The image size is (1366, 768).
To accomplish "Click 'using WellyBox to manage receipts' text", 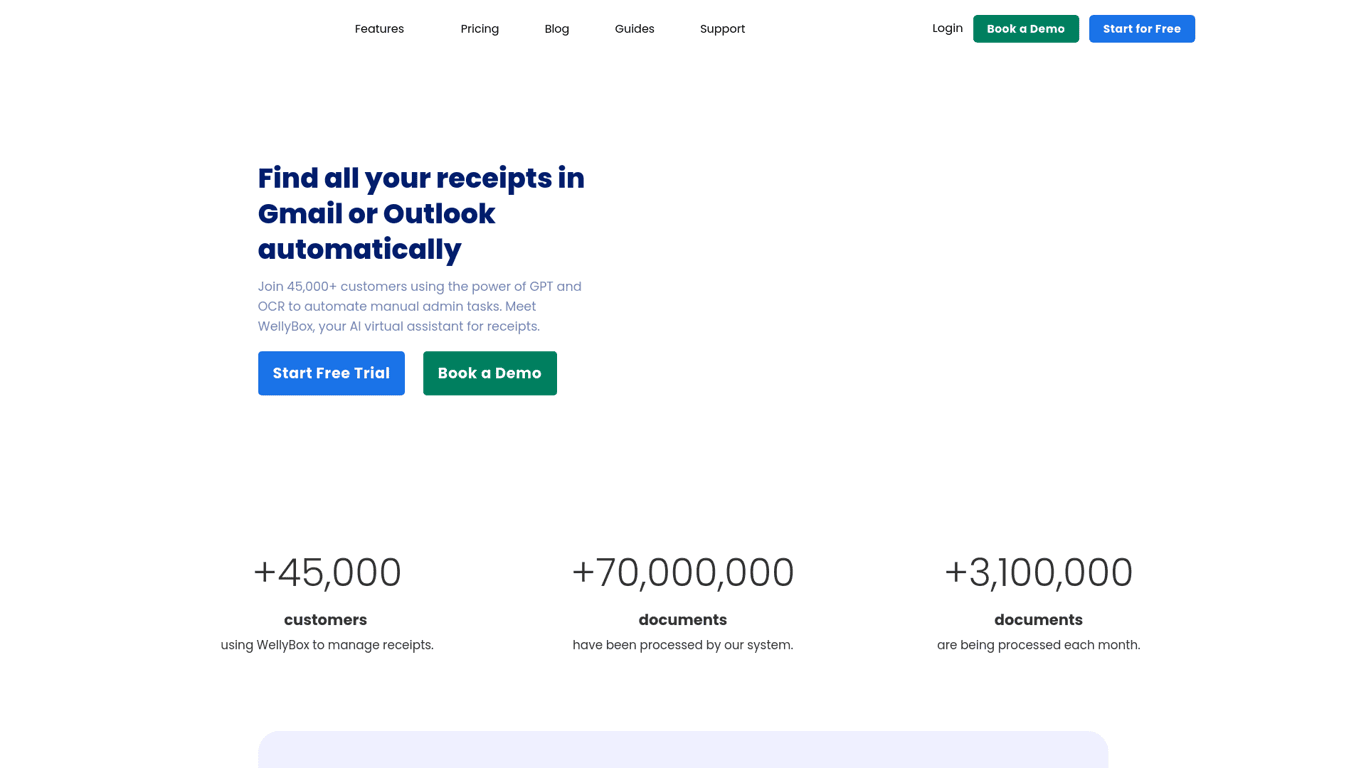I will (x=327, y=645).
